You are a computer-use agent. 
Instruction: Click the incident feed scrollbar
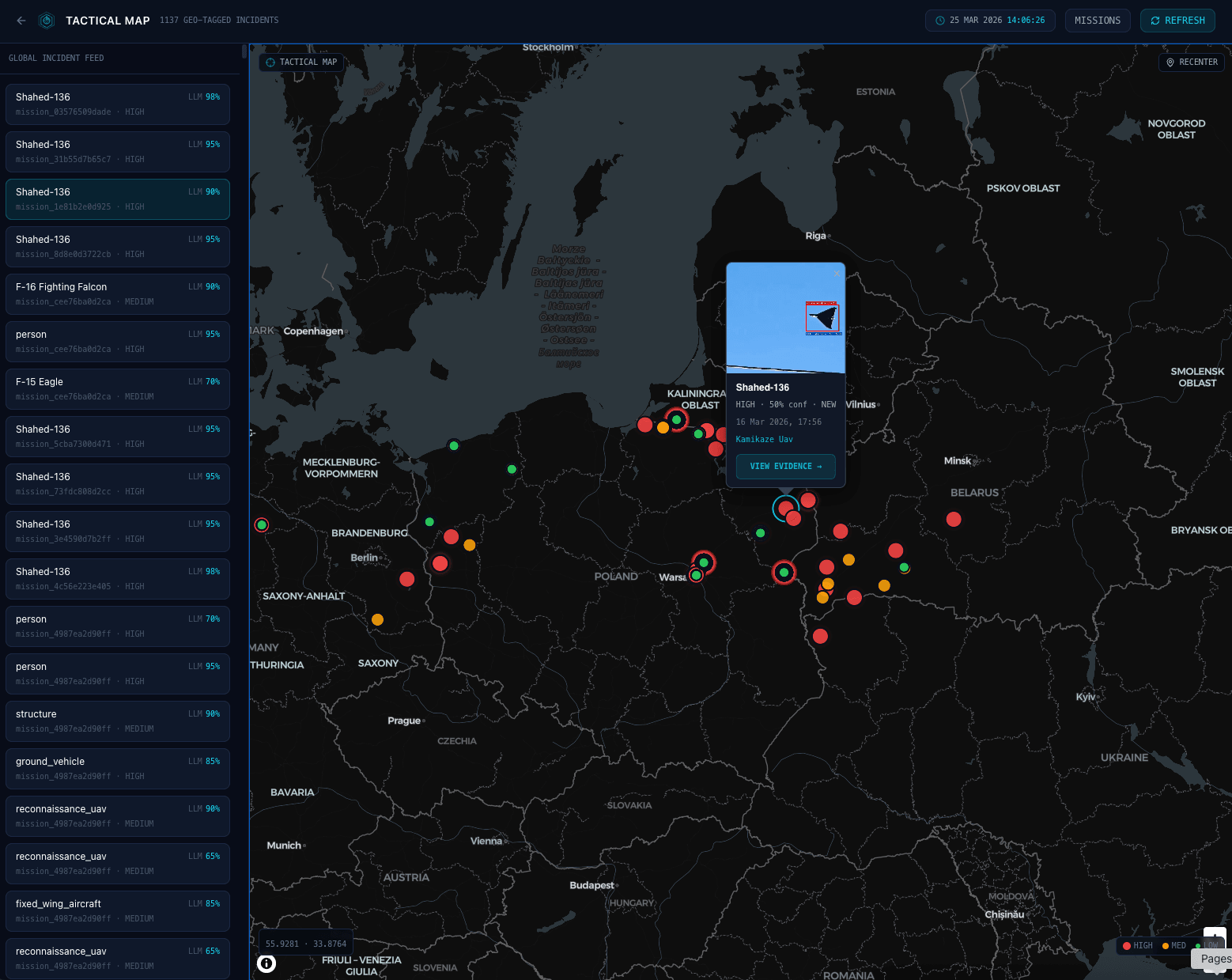pyautogui.click(x=244, y=52)
